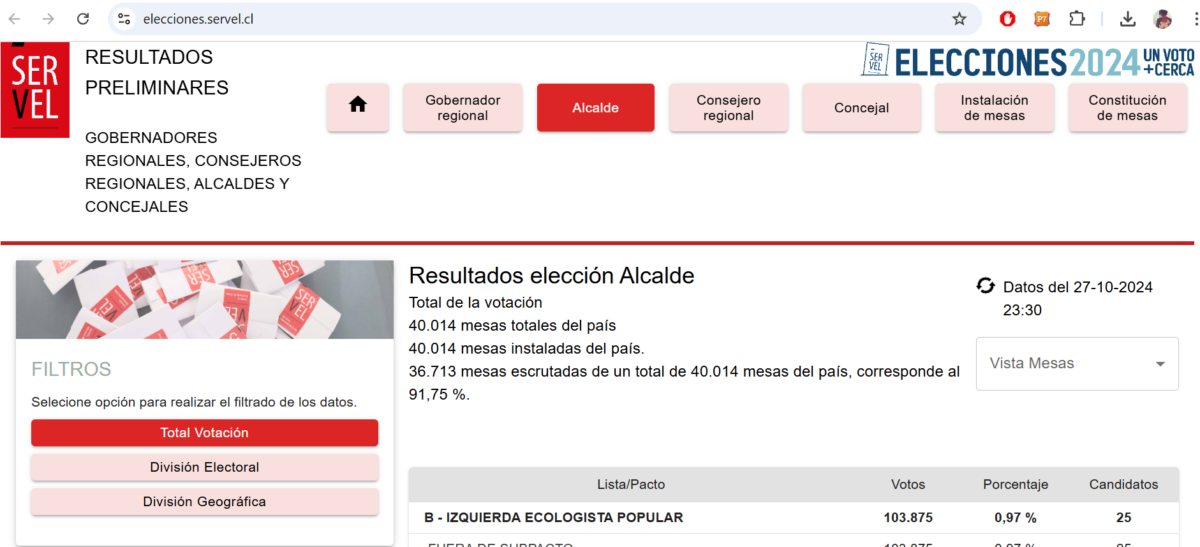Select the División Electoral filter
Image resolution: width=1200 pixels, height=547 pixels.
point(204,467)
